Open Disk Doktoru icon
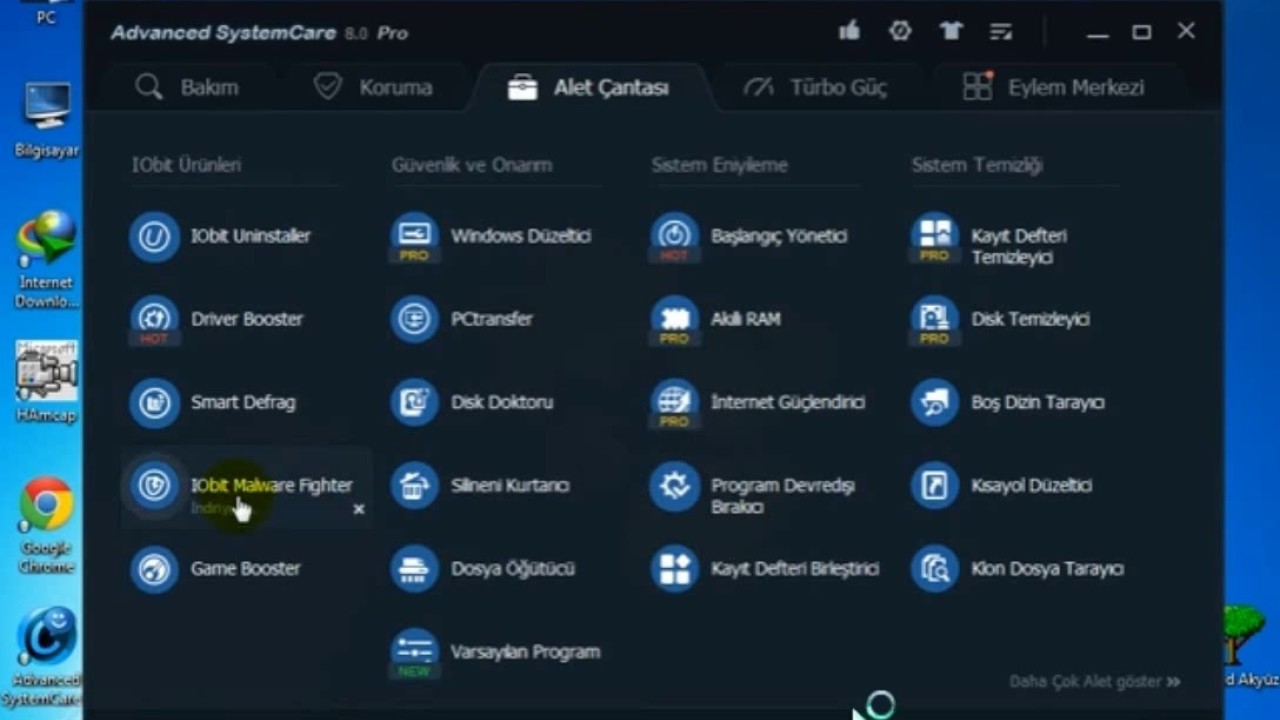This screenshot has height=720, width=1280. click(x=414, y=403)
